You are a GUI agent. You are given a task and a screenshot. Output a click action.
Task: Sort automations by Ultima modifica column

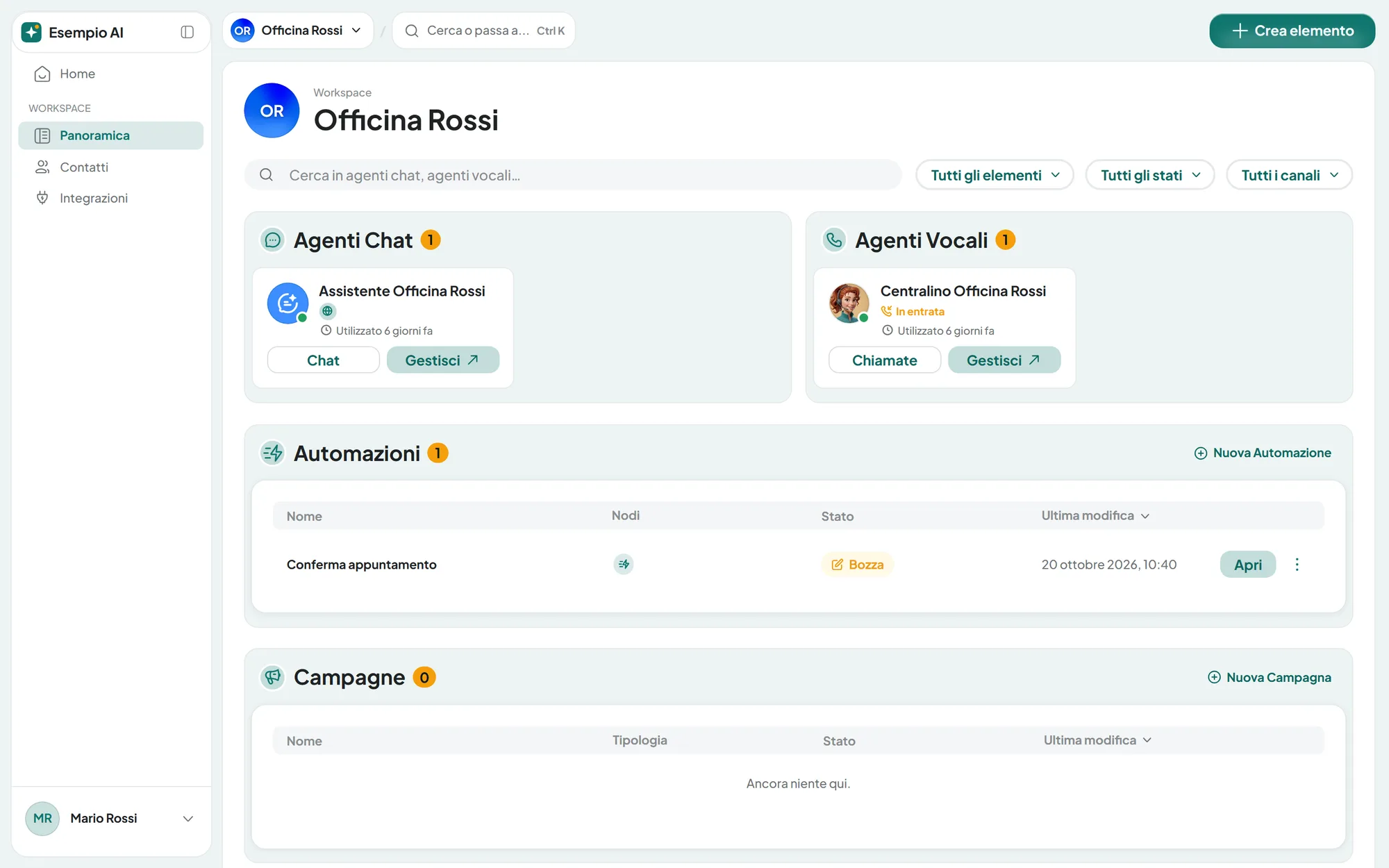1095,516
